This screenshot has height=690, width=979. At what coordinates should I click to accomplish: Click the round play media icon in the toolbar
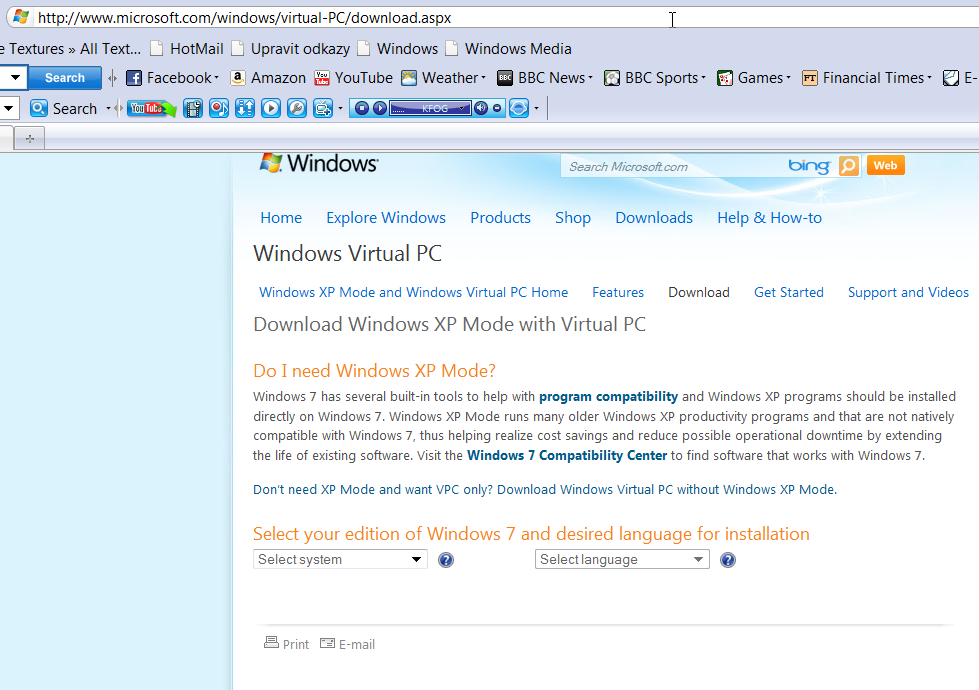click(271, 109)
